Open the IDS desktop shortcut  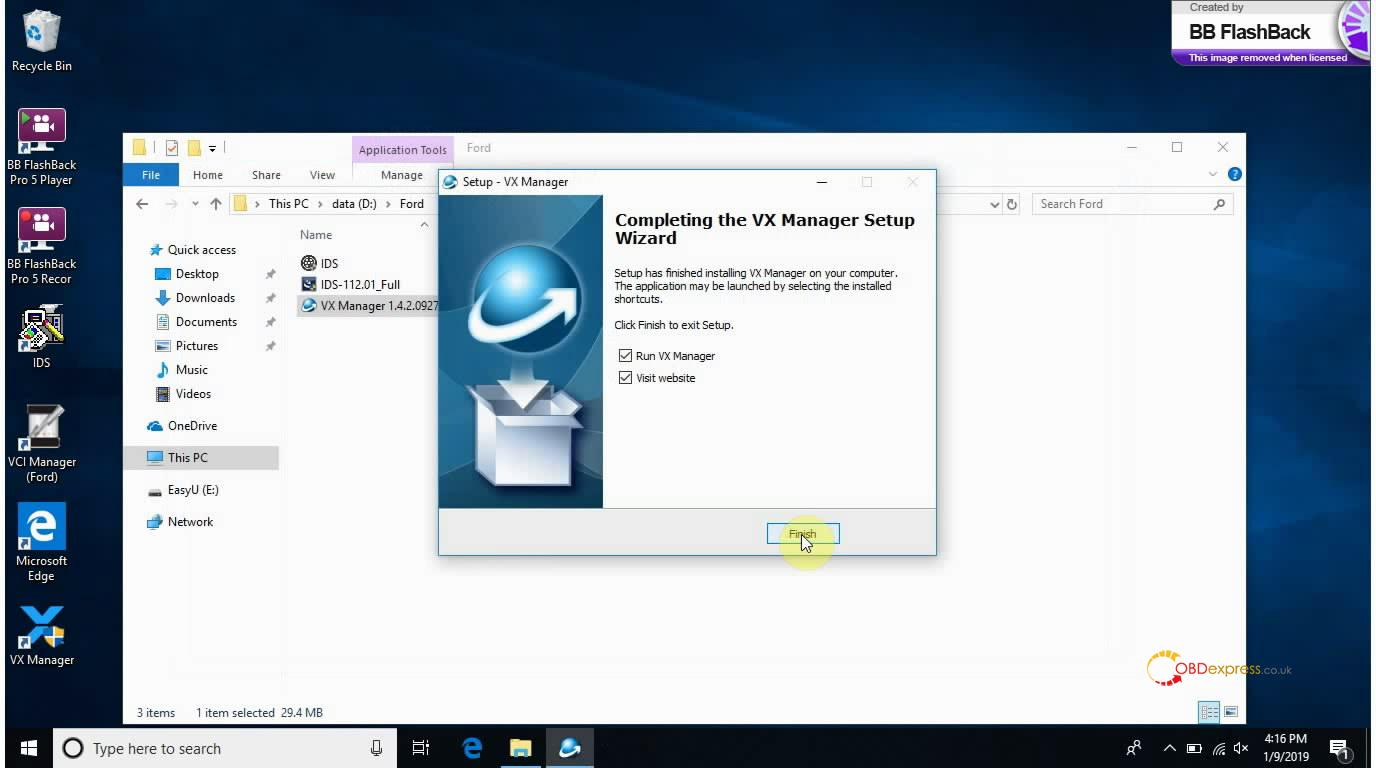pos(42,332)
